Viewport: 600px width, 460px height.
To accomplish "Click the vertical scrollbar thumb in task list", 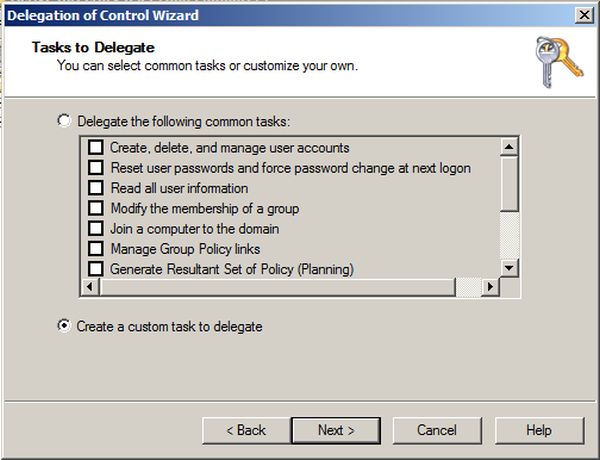I will pyautogui.click(x=509, y=184).
